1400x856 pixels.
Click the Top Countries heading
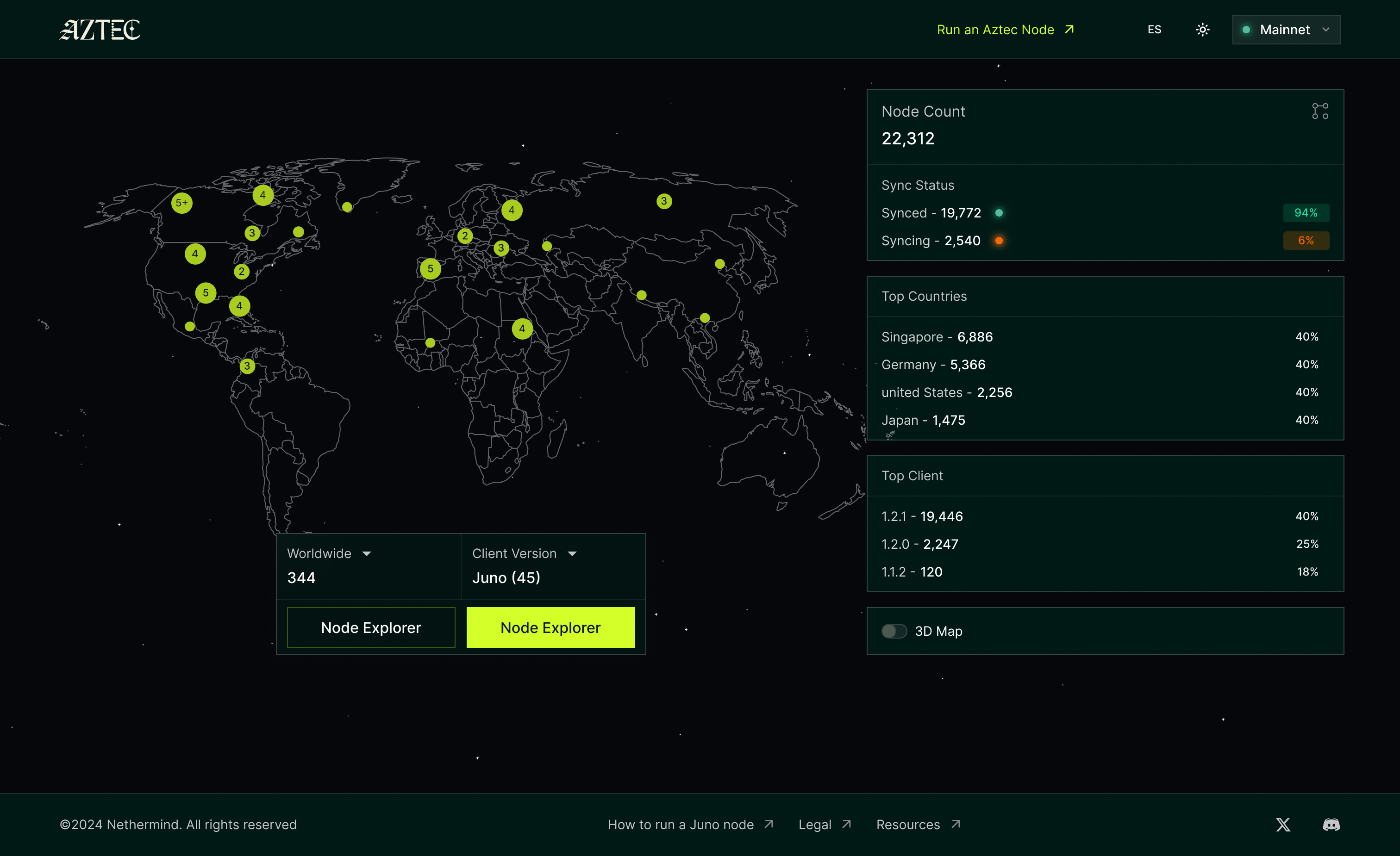(x=924, y=297)
